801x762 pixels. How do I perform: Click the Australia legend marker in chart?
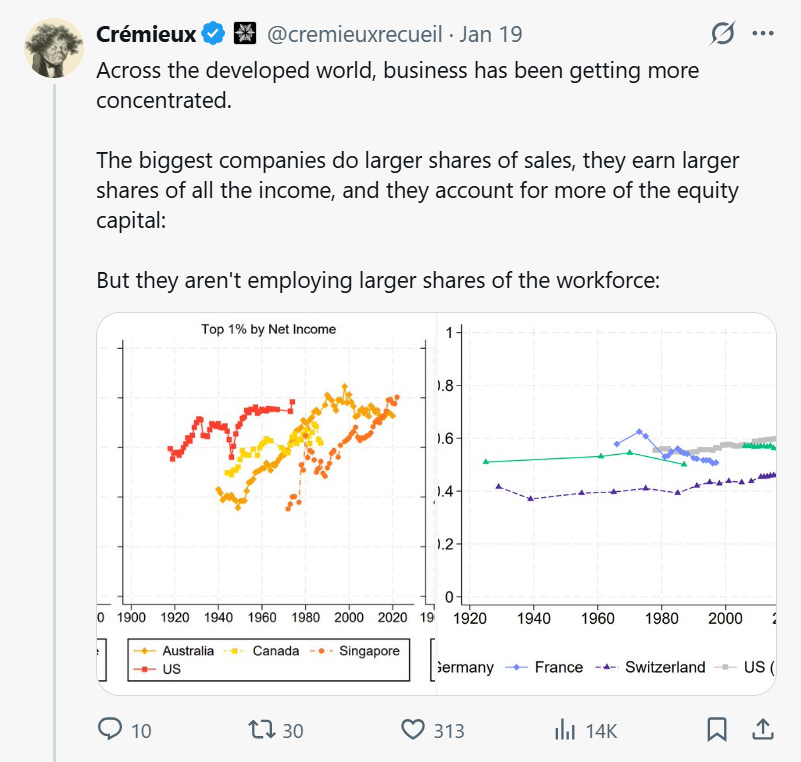pyautogui.click(x=146, y=651)
